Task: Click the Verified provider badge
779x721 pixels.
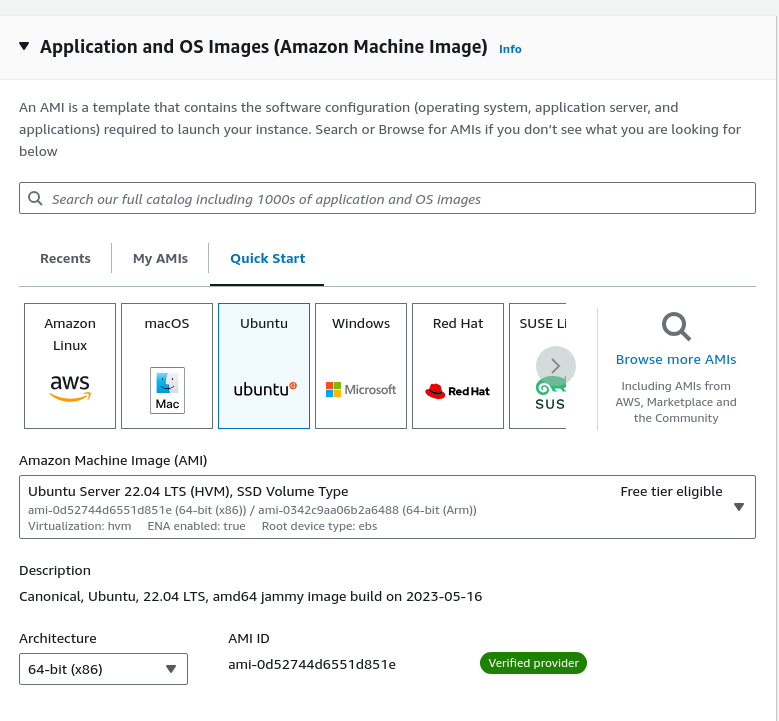Action: (533, 663)
